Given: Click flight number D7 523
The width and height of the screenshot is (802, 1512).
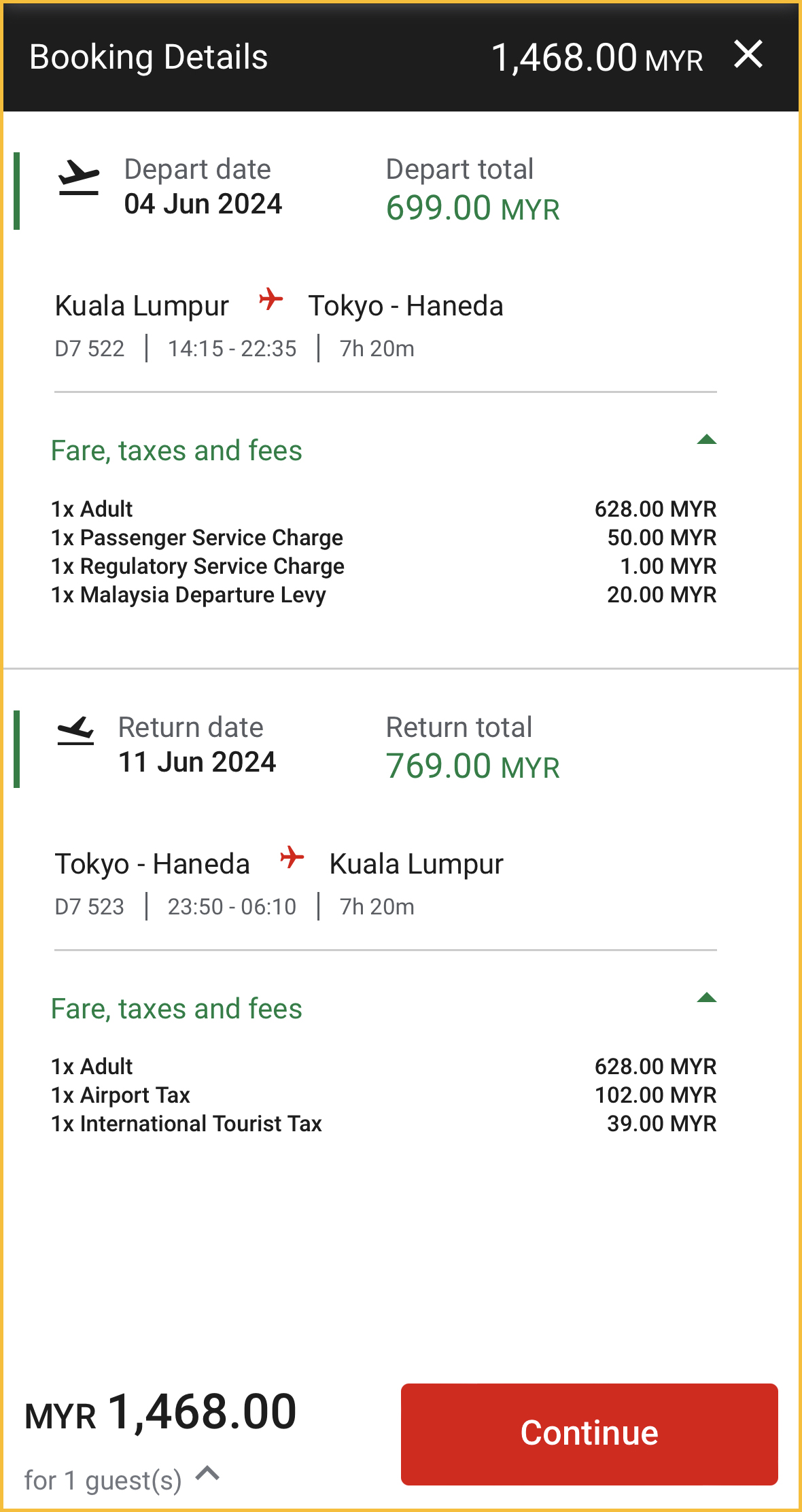Looking at the screenshot, I should 90,907.
